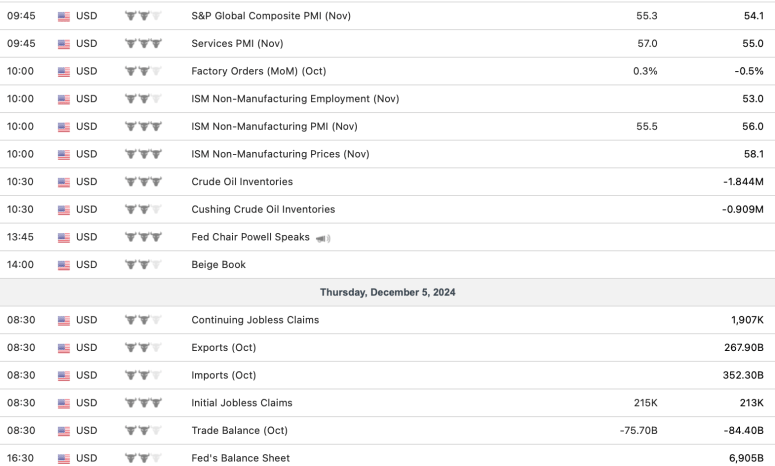Image resolution: width=775 pixels, height=466 pixels.
Task: Click US flag in Factory Orders row
Action: [64, 72]
